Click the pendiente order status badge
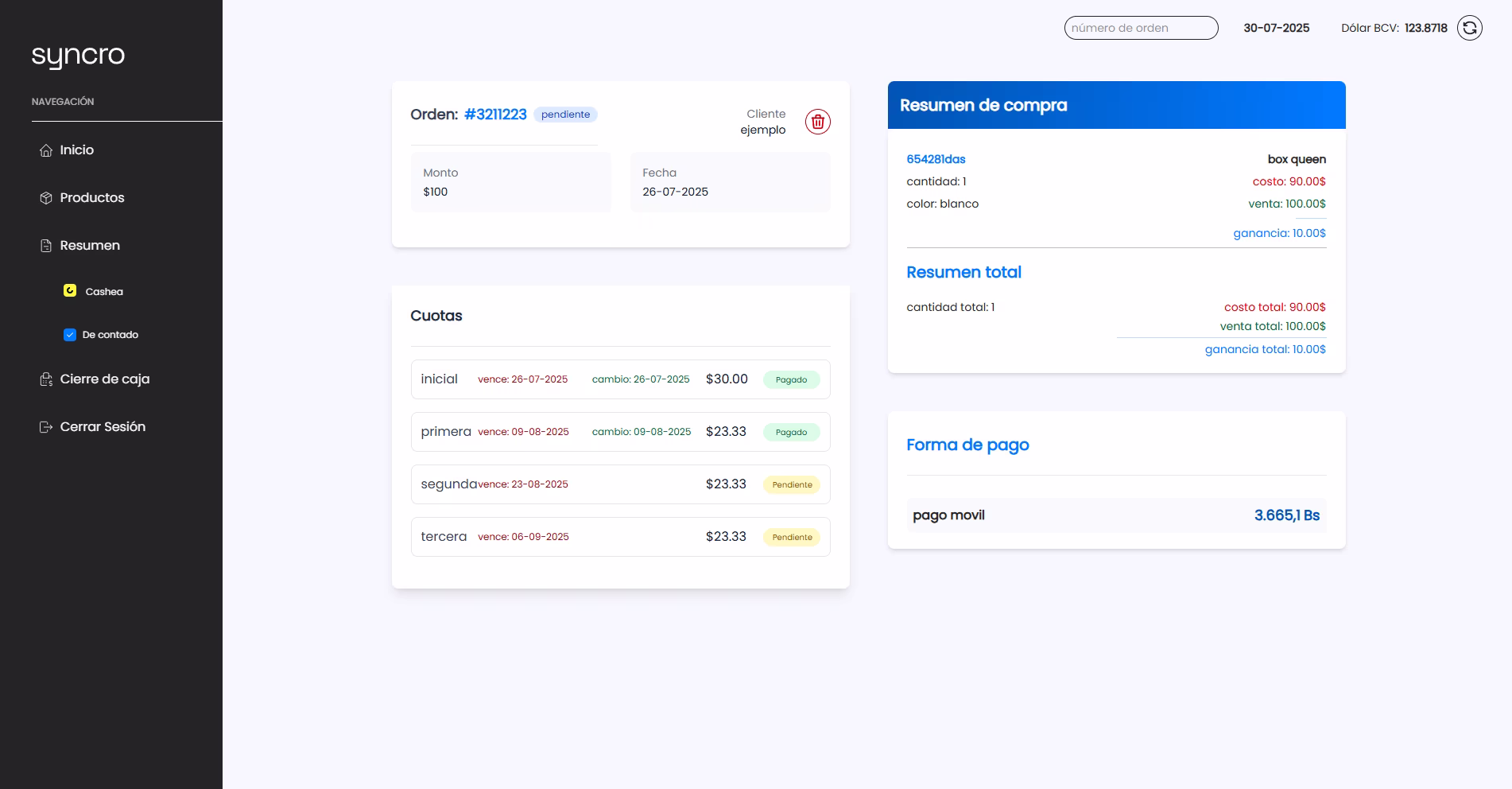Viewport: 1512px width, 789px height. coord(566,115)
